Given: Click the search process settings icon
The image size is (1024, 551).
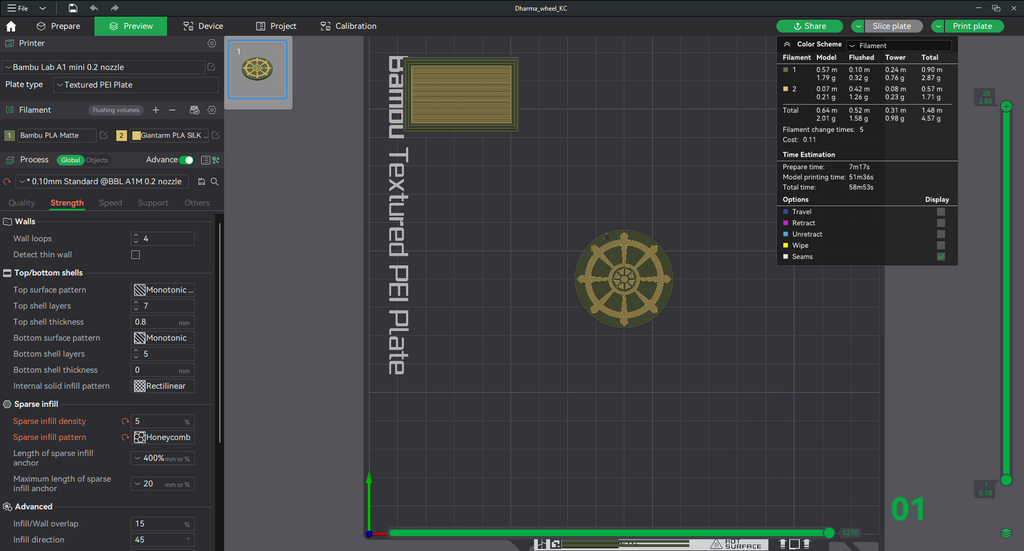Looking at the screenshot, I should (214, 181).
